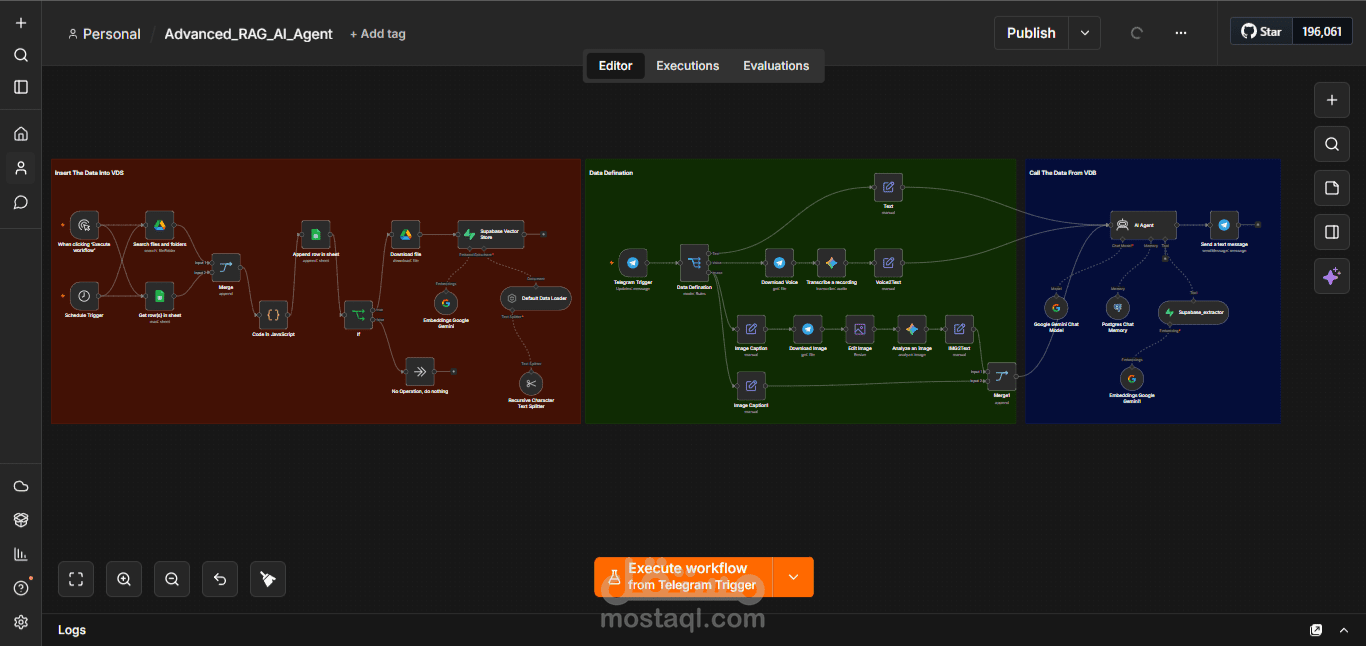
Task: Switch to the Evaluations tab
Action: 776,66
